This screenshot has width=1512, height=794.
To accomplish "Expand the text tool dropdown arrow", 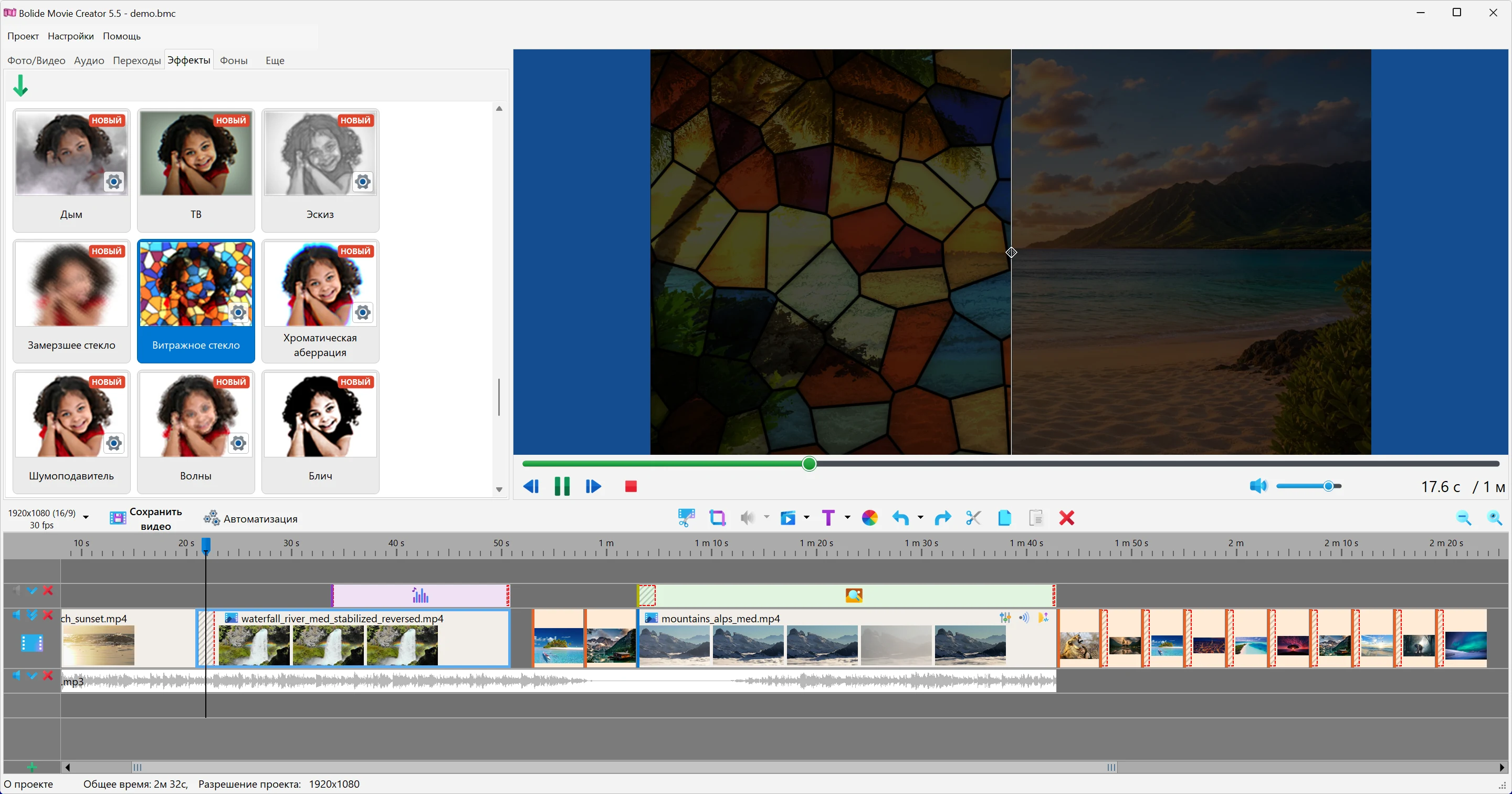I will click(x=847, y=517).
